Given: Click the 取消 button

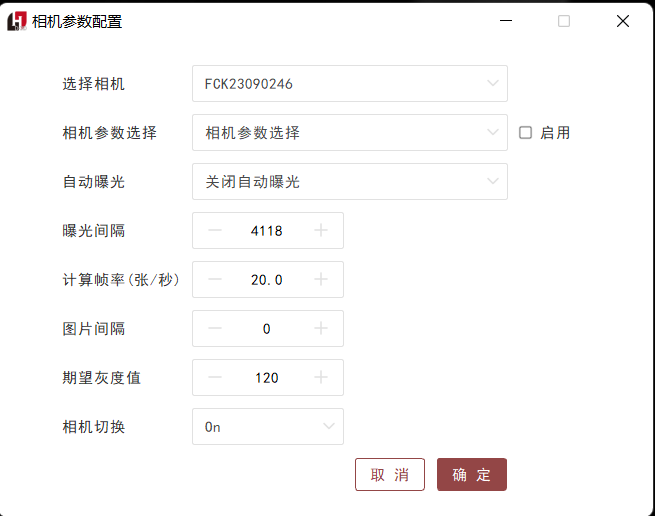Looking at the screenshot, I should 390,475.
